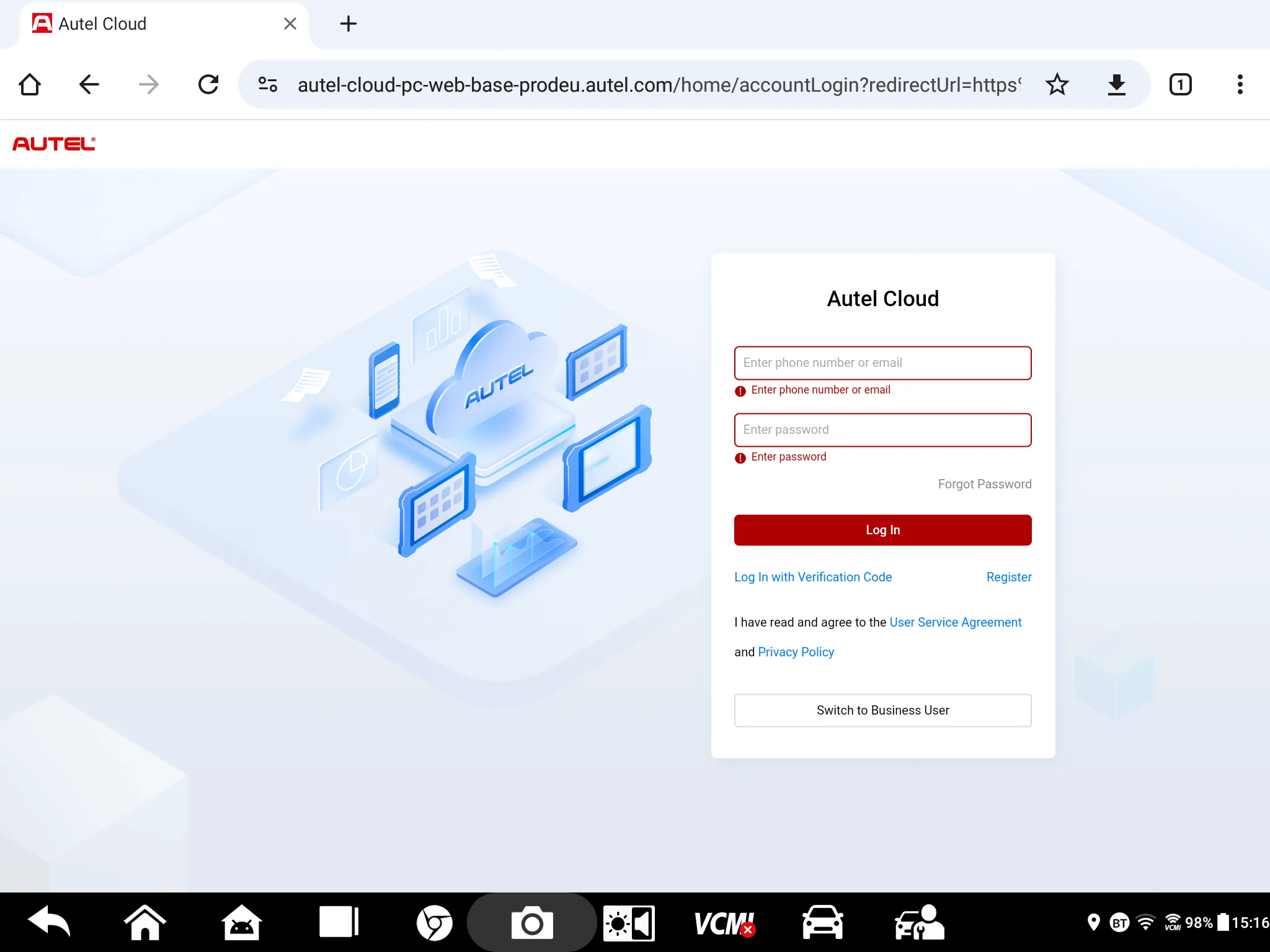Tap the BT Bluetooth status icon
Viewport: 1270px width, 952px height.
pyautogui.click(x=1120, y=923)
